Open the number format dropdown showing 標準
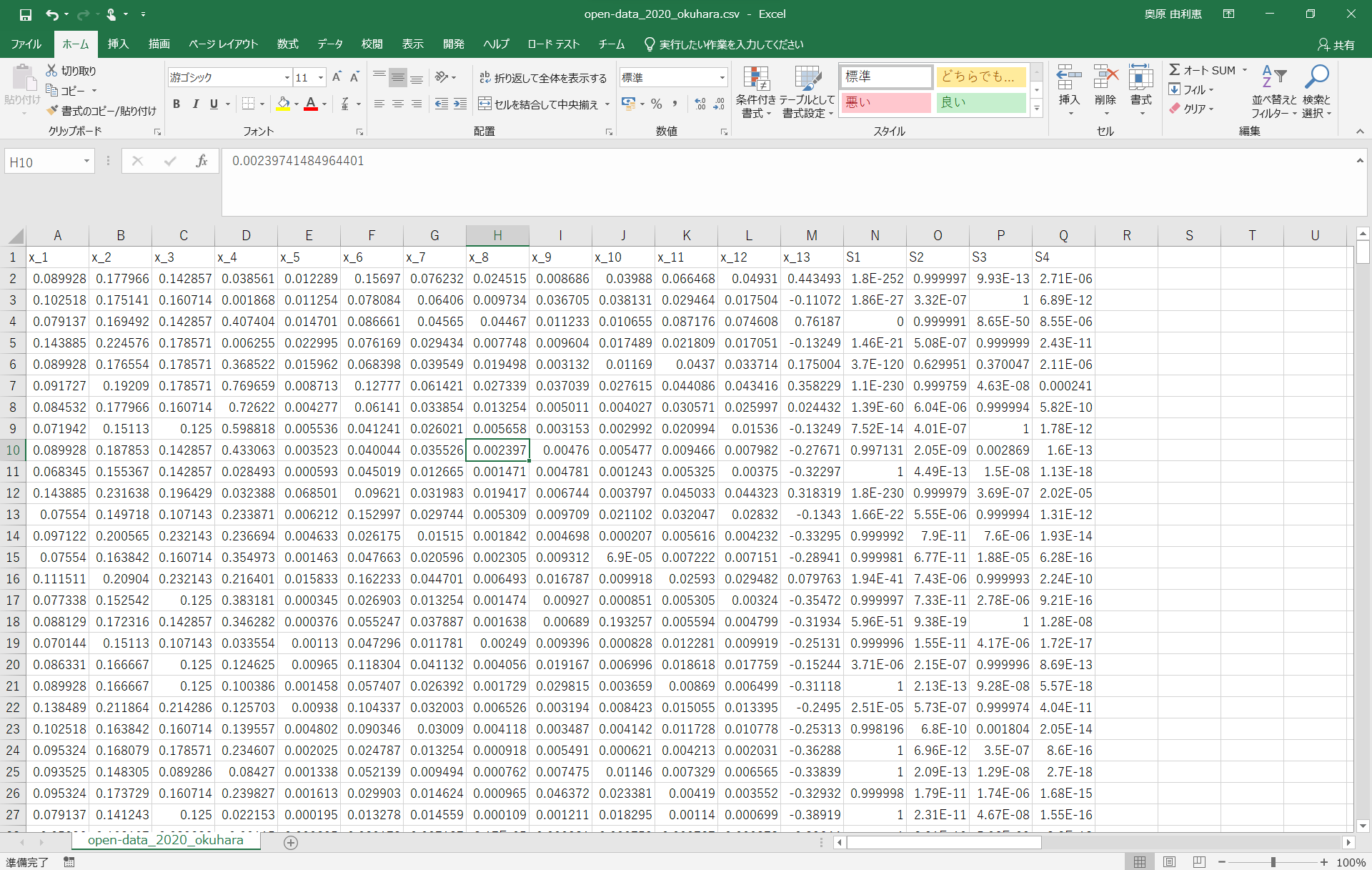This screenshot has width=1372, height=870. [x=722, y=77]
